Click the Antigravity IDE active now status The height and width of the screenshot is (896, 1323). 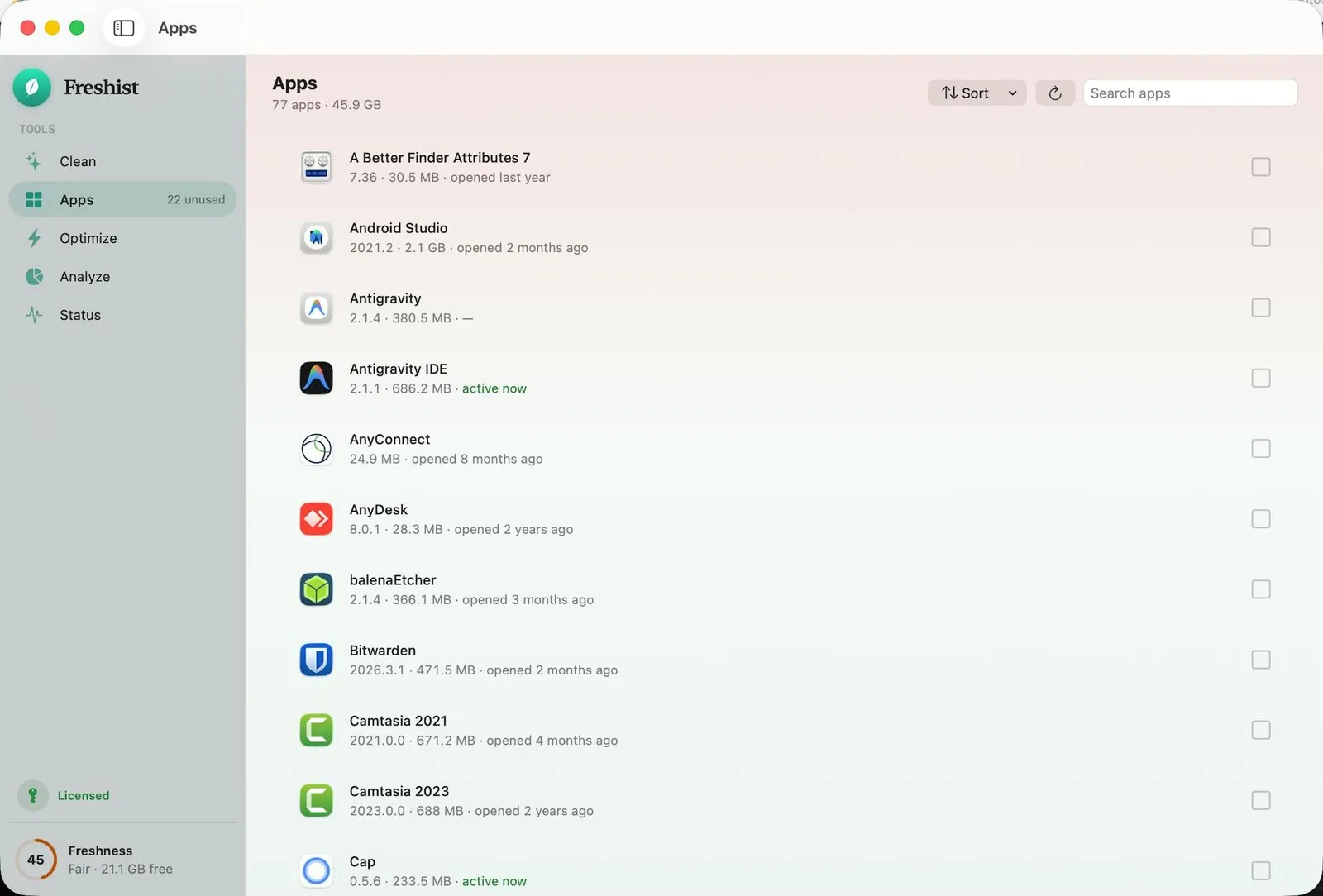coord(494,388)
